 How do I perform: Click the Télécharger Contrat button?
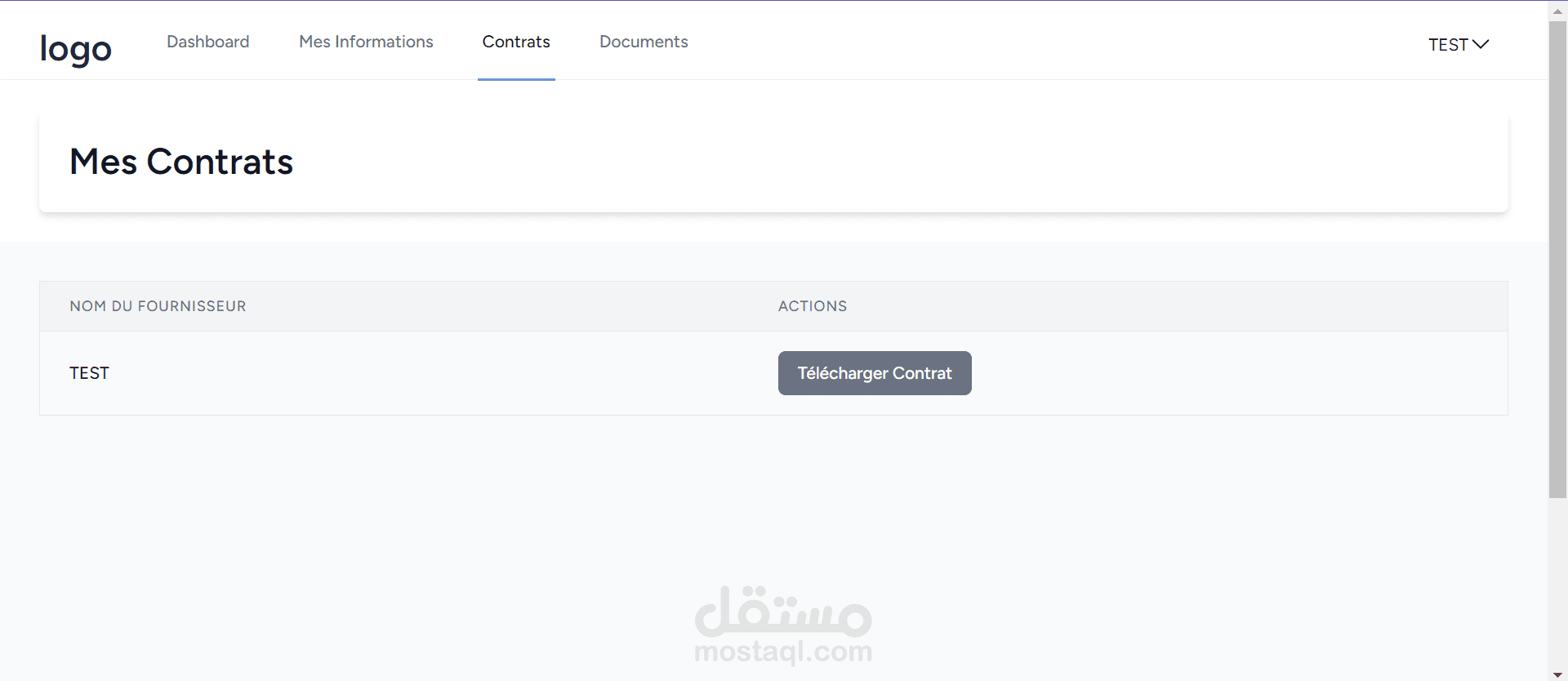875,373
